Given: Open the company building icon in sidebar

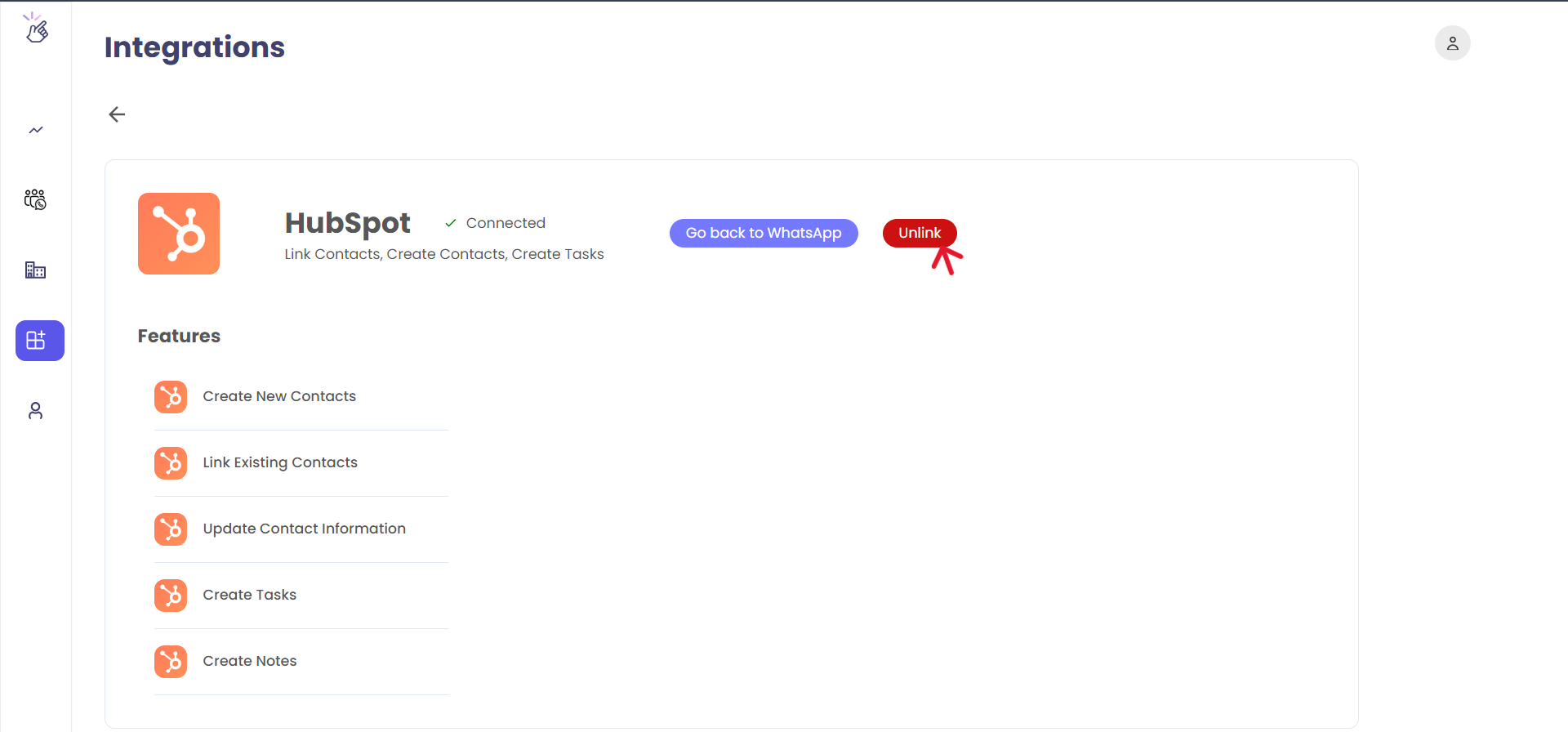Looking at the screenshot, I should coord(36,270).
